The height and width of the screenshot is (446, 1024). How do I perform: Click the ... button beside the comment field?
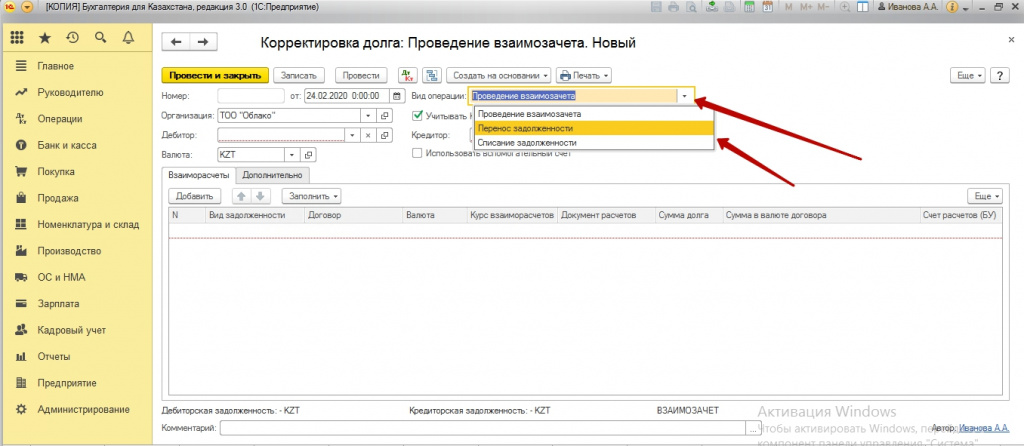[752, 428]
